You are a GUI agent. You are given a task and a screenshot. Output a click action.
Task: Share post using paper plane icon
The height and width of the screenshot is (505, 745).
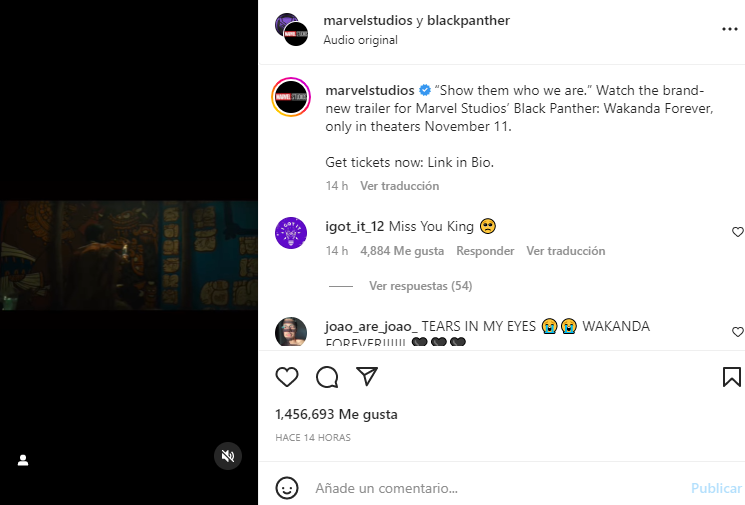click(367, 377)
